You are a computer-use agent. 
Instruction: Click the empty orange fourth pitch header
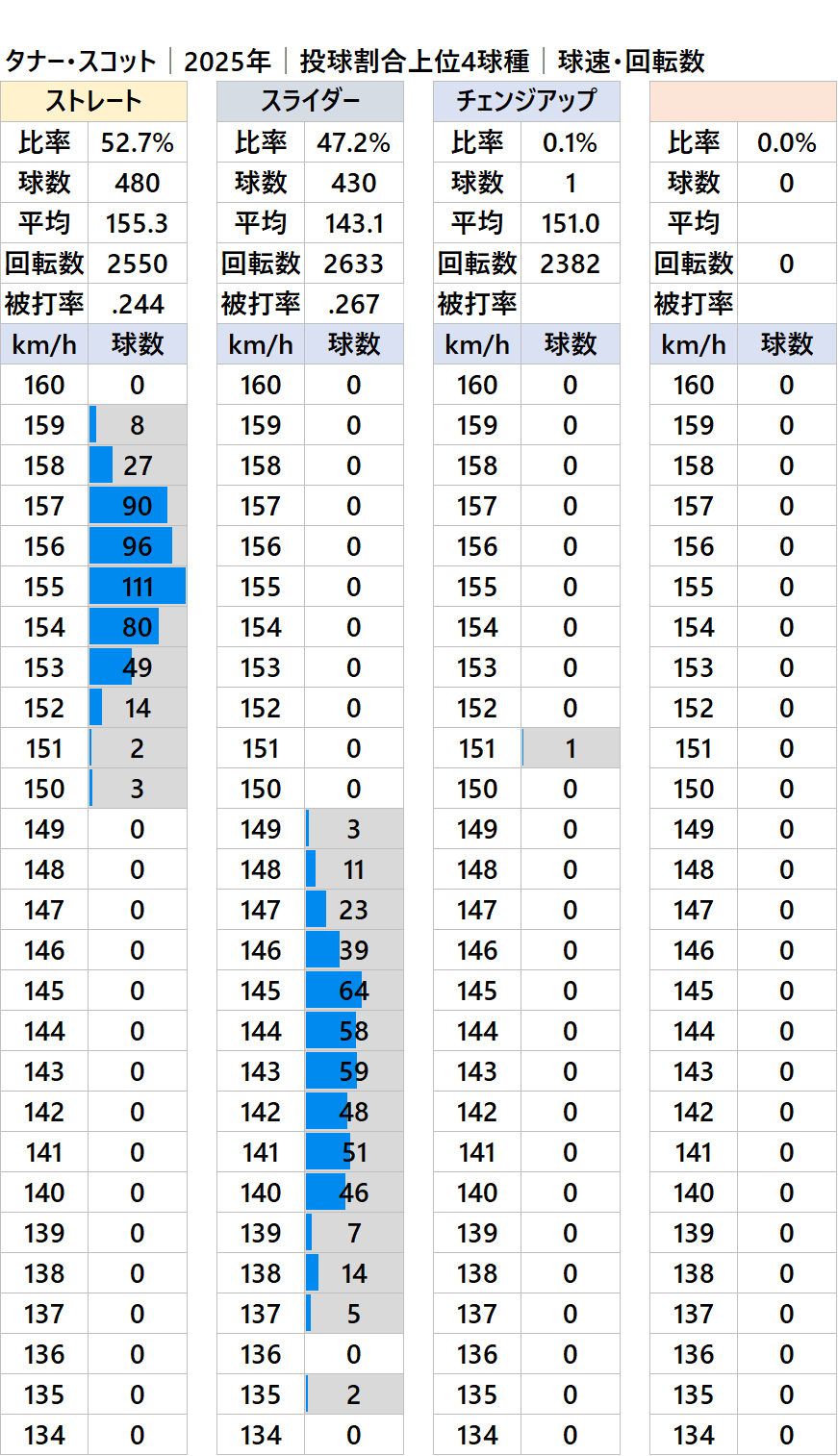coord(743,101)
